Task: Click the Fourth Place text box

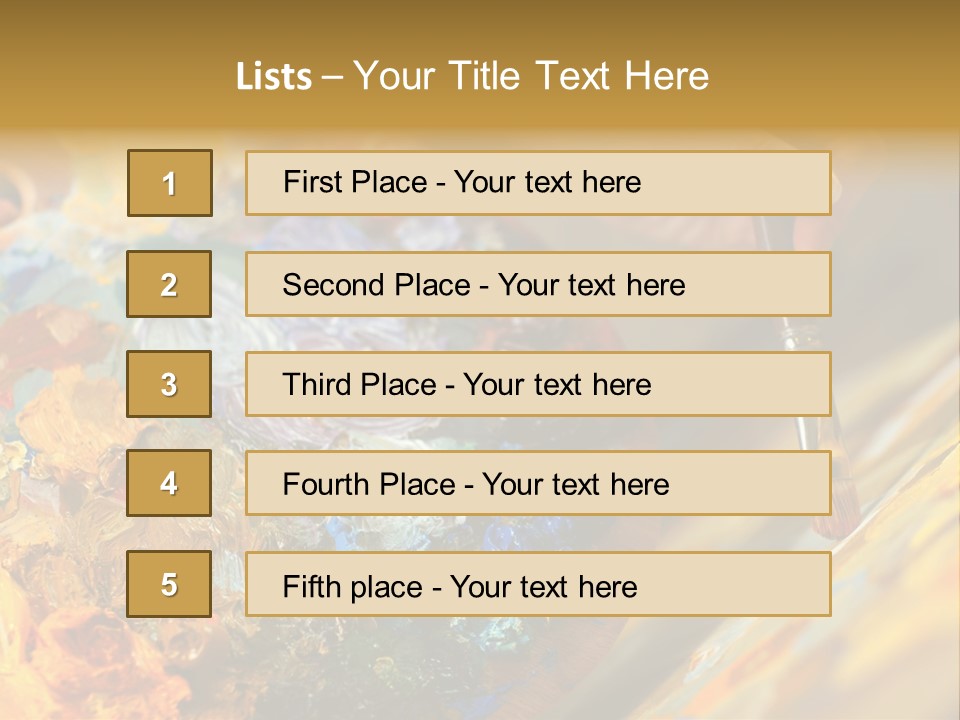Action: 538,483
